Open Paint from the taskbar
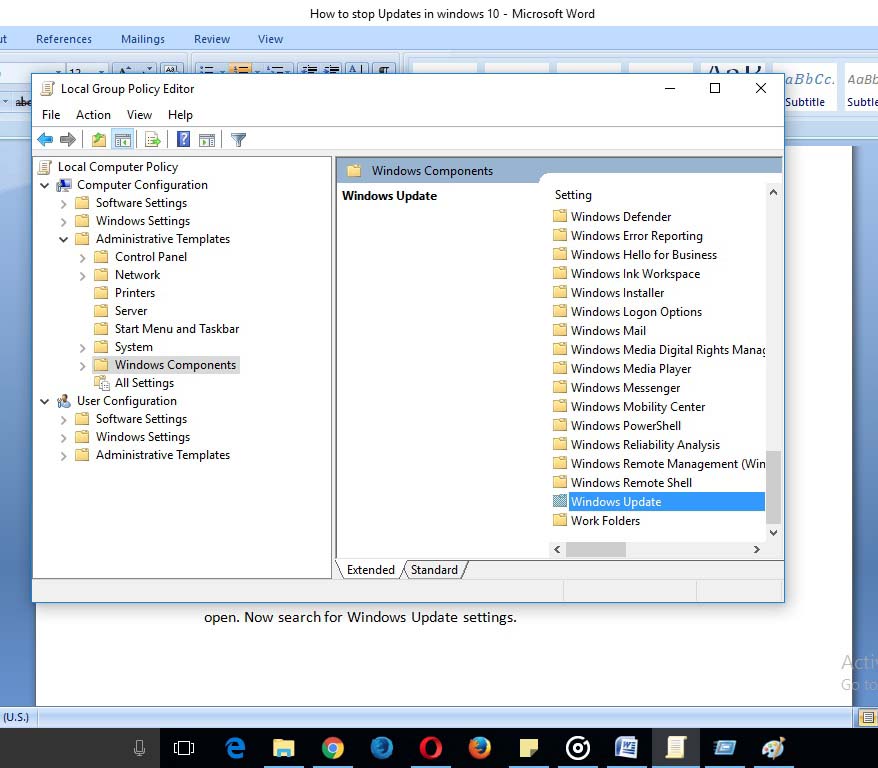Viewport: 878px width, 768px height. pyautogui.click(x=773, y=748)
